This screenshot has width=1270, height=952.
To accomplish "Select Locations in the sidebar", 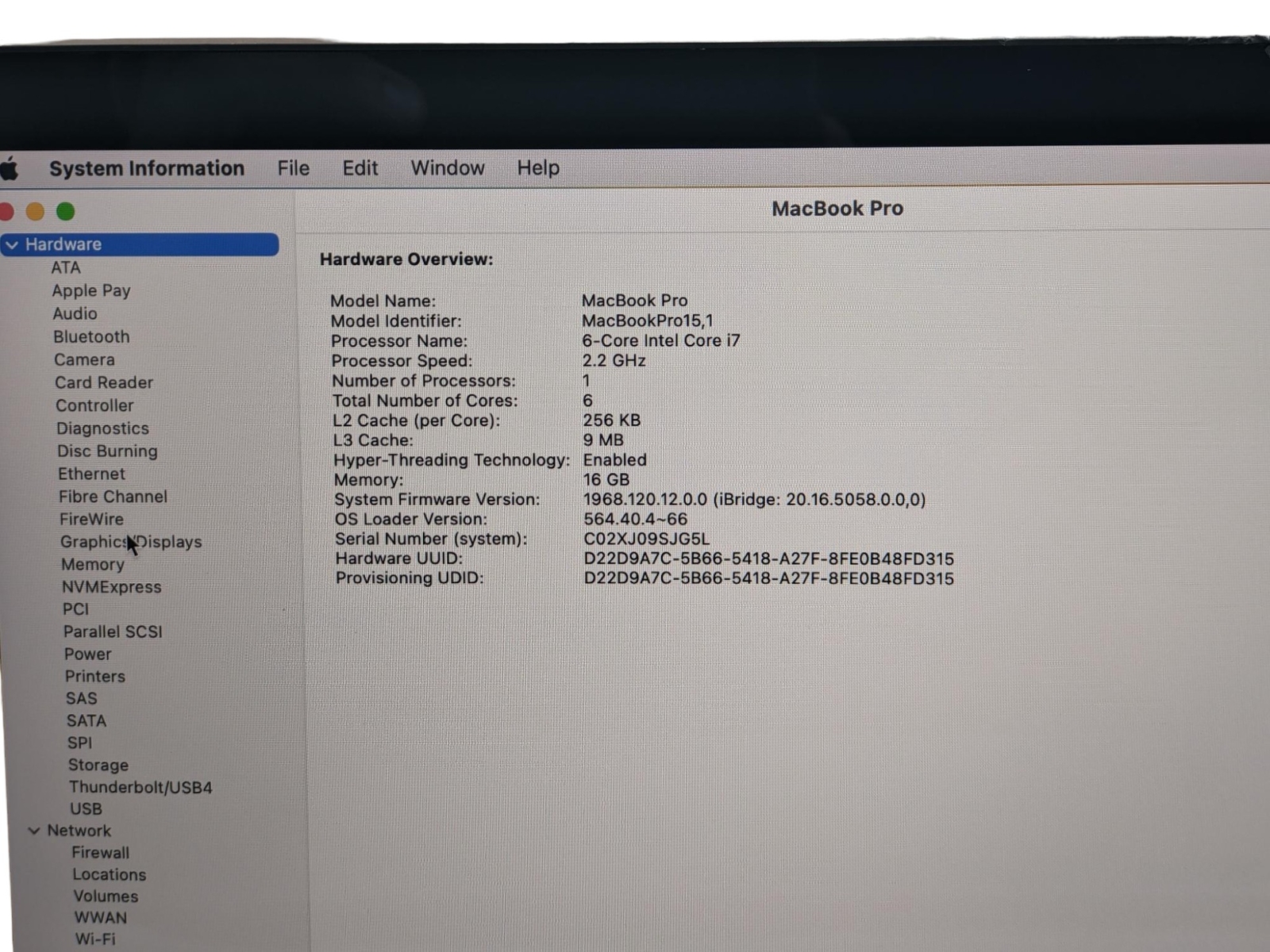I will tap(109, 874).
